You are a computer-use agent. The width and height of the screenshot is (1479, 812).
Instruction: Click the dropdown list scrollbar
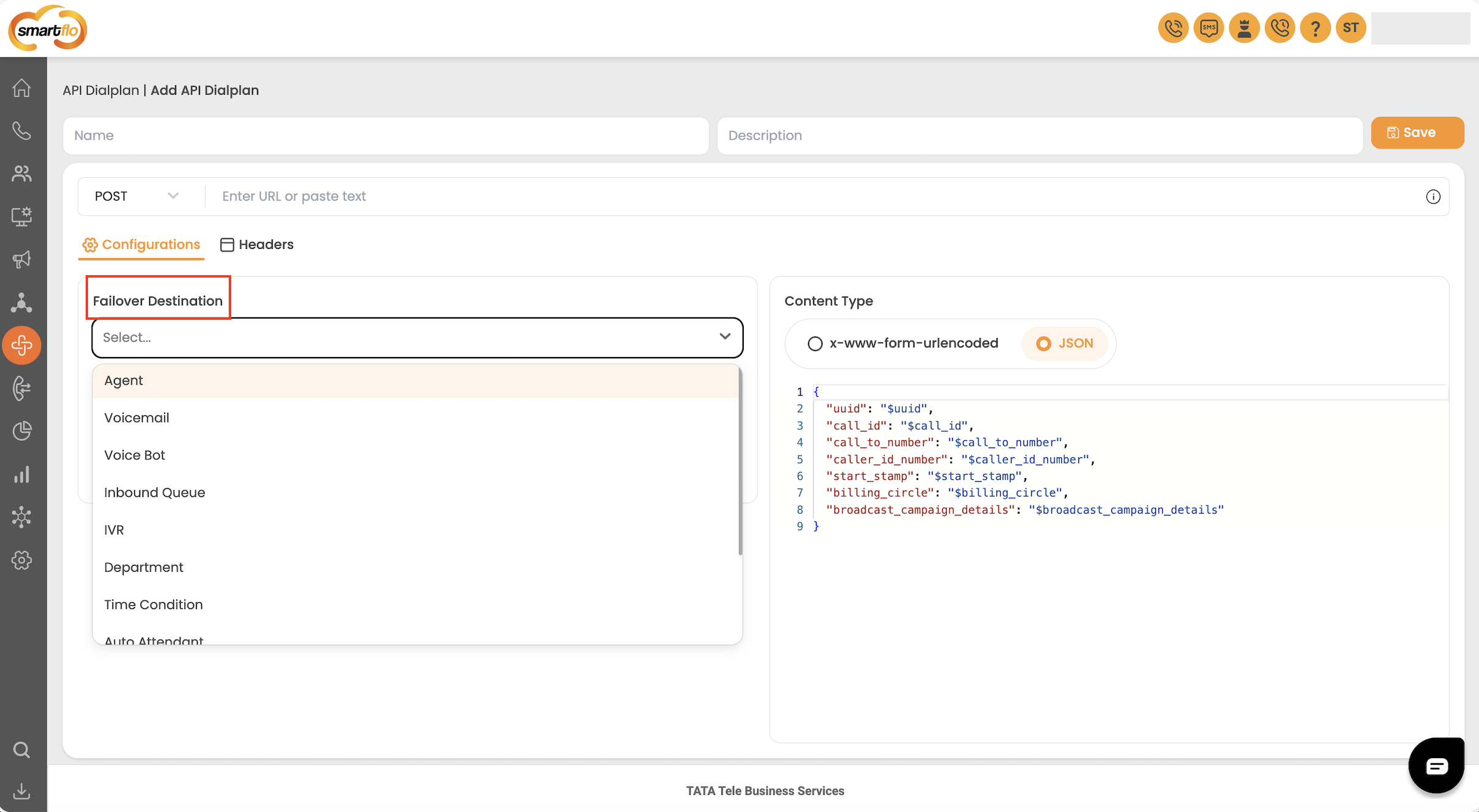click(x=740, y=462)
